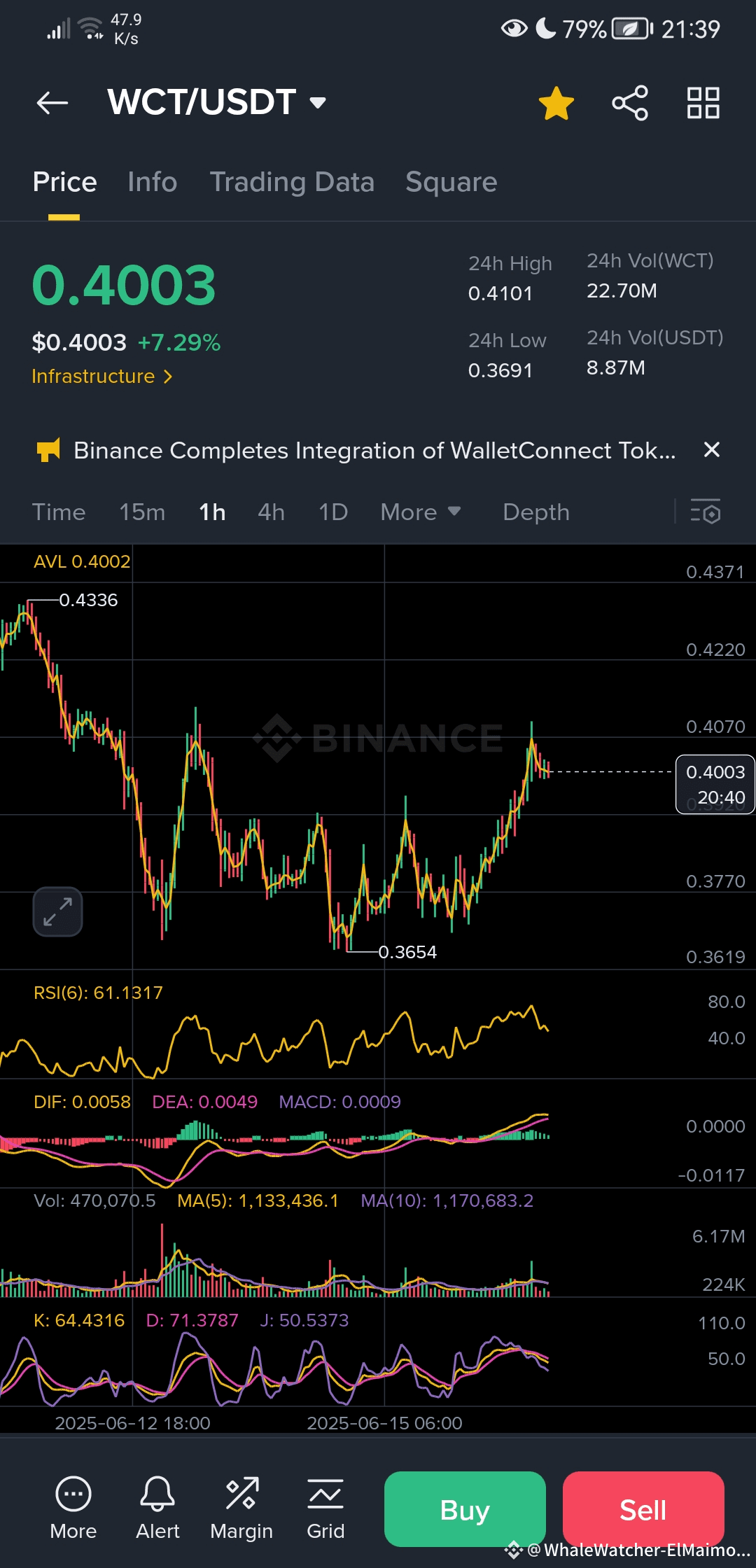Select the Time chart interval

coord(59,512)
